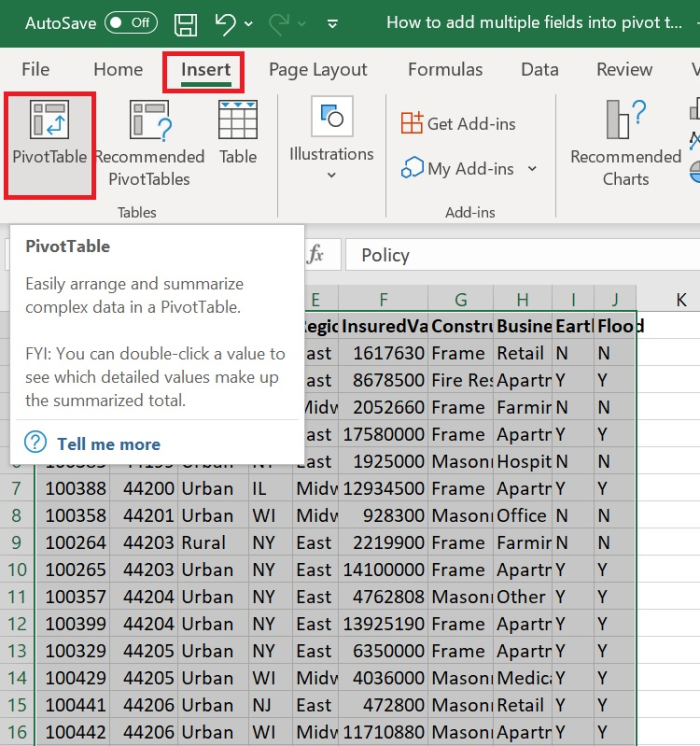Open Recommended PivotTables
700x746 pixels.
click(x=149, y=120)
